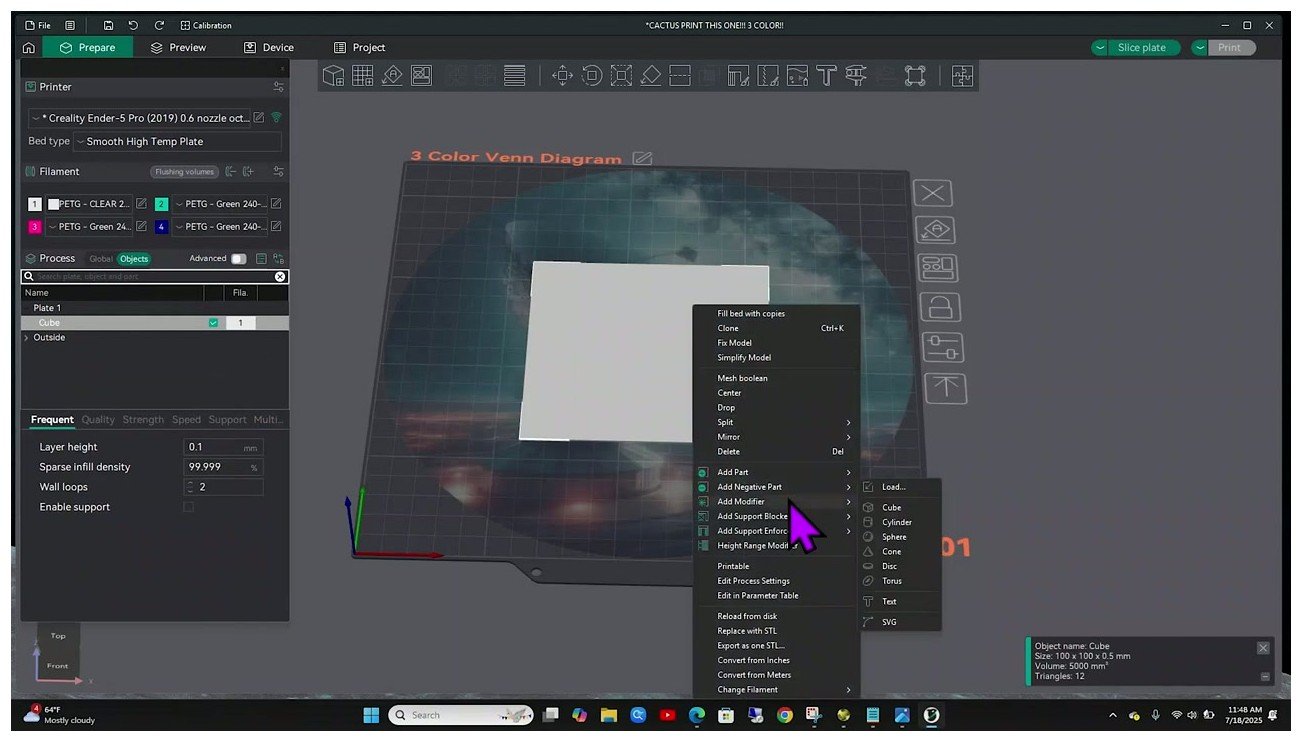Open the Strength settings tab
1302x742 pixels.
click(143, 420)
